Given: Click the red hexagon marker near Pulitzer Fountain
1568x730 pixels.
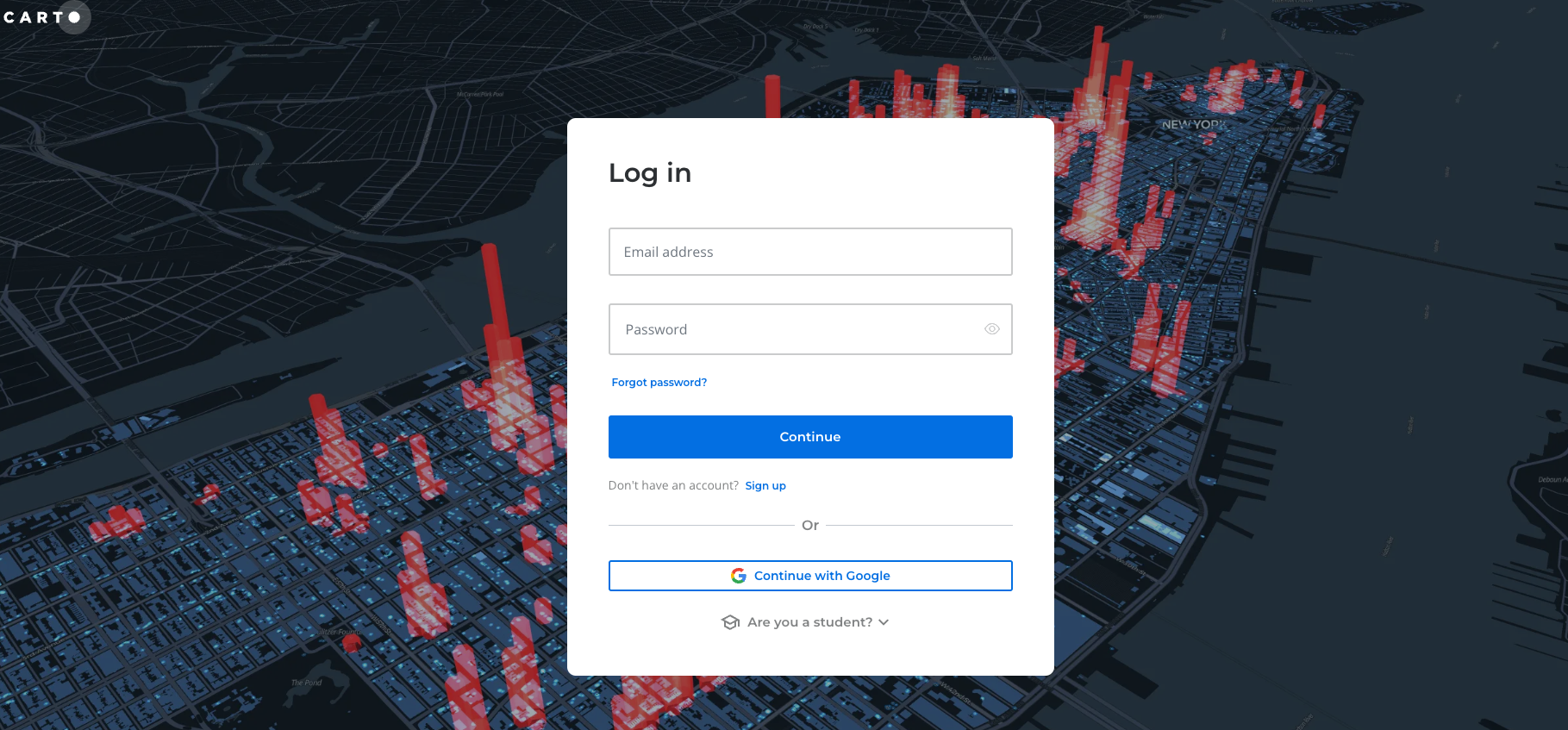Looking at the screenshot, I should pos(352,642).
